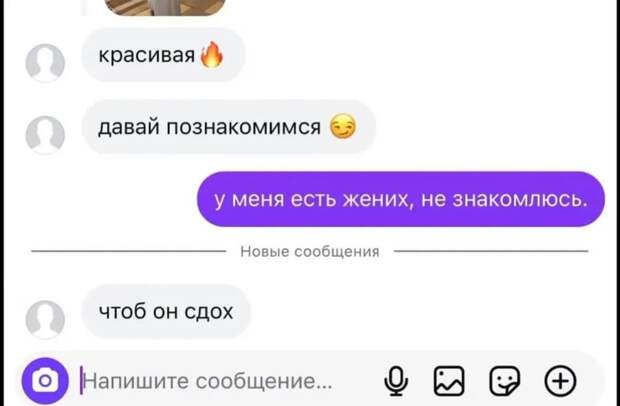Focus the 'Напишите сообщение...' input field
Viewport: 620px width, 406px height.
227,381
